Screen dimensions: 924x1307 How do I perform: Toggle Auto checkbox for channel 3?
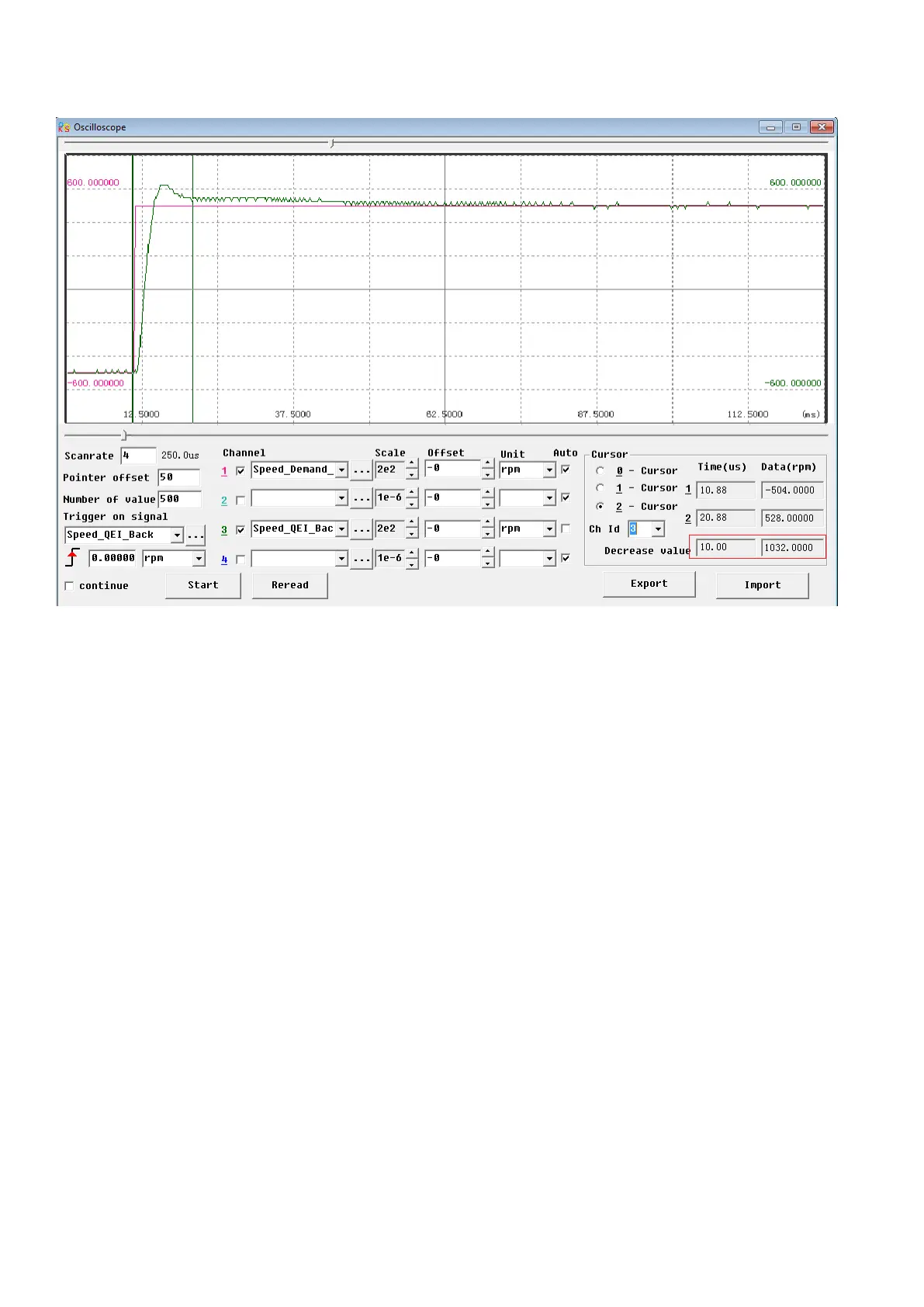point(566,528)
